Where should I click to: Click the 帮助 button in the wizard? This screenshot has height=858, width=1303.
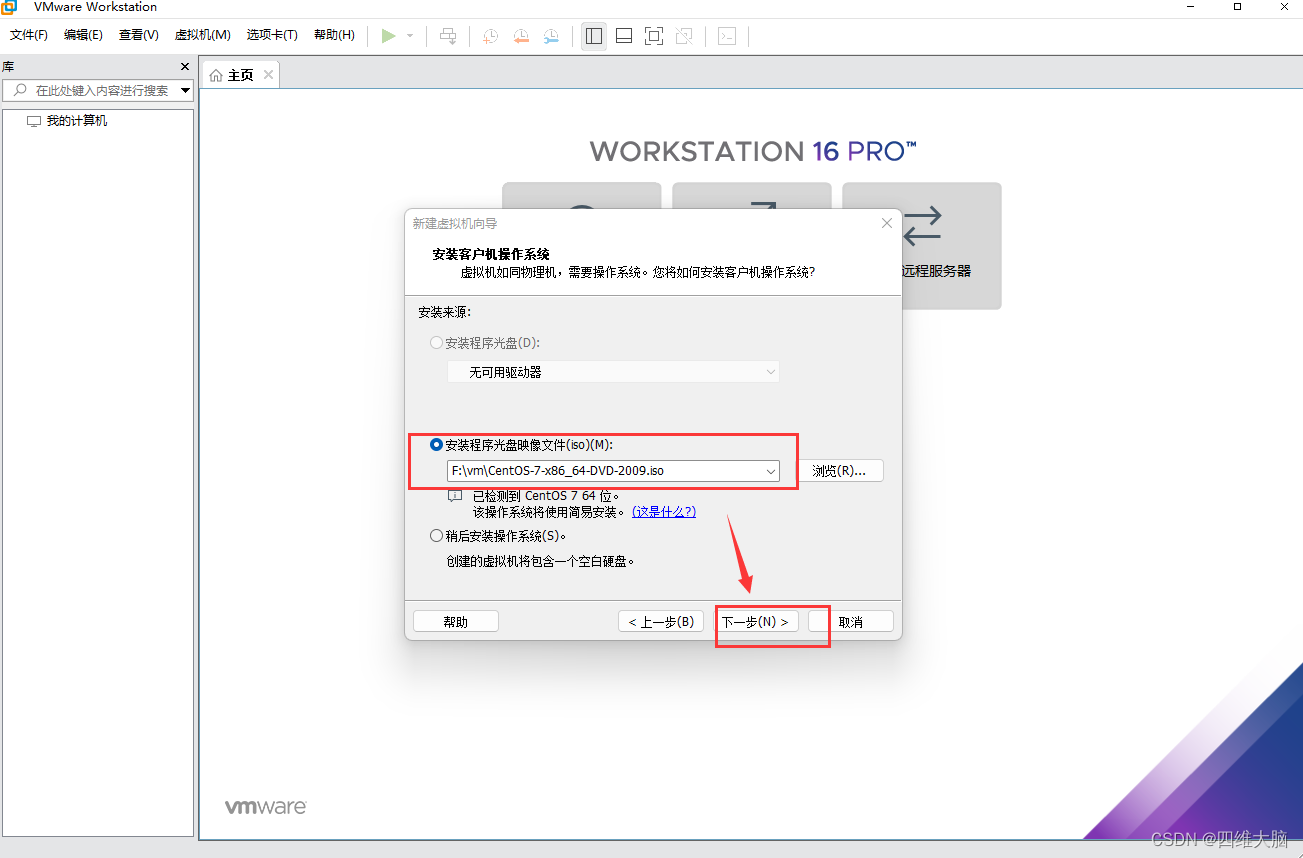point(456,622)
